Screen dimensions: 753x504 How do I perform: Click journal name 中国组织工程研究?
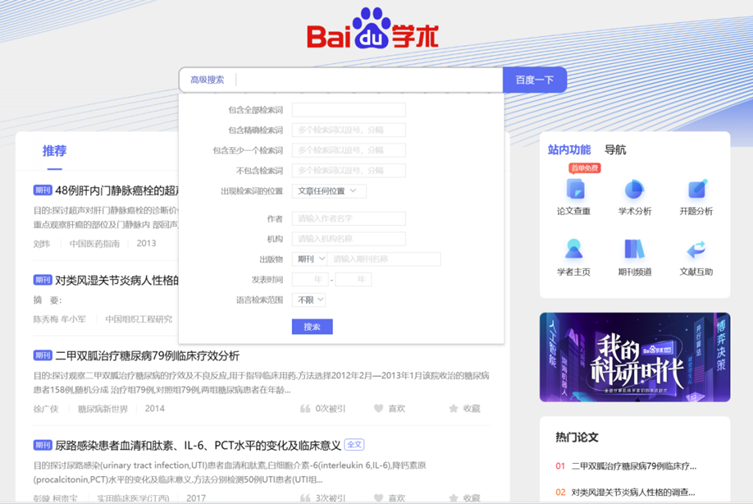(139, 319)
